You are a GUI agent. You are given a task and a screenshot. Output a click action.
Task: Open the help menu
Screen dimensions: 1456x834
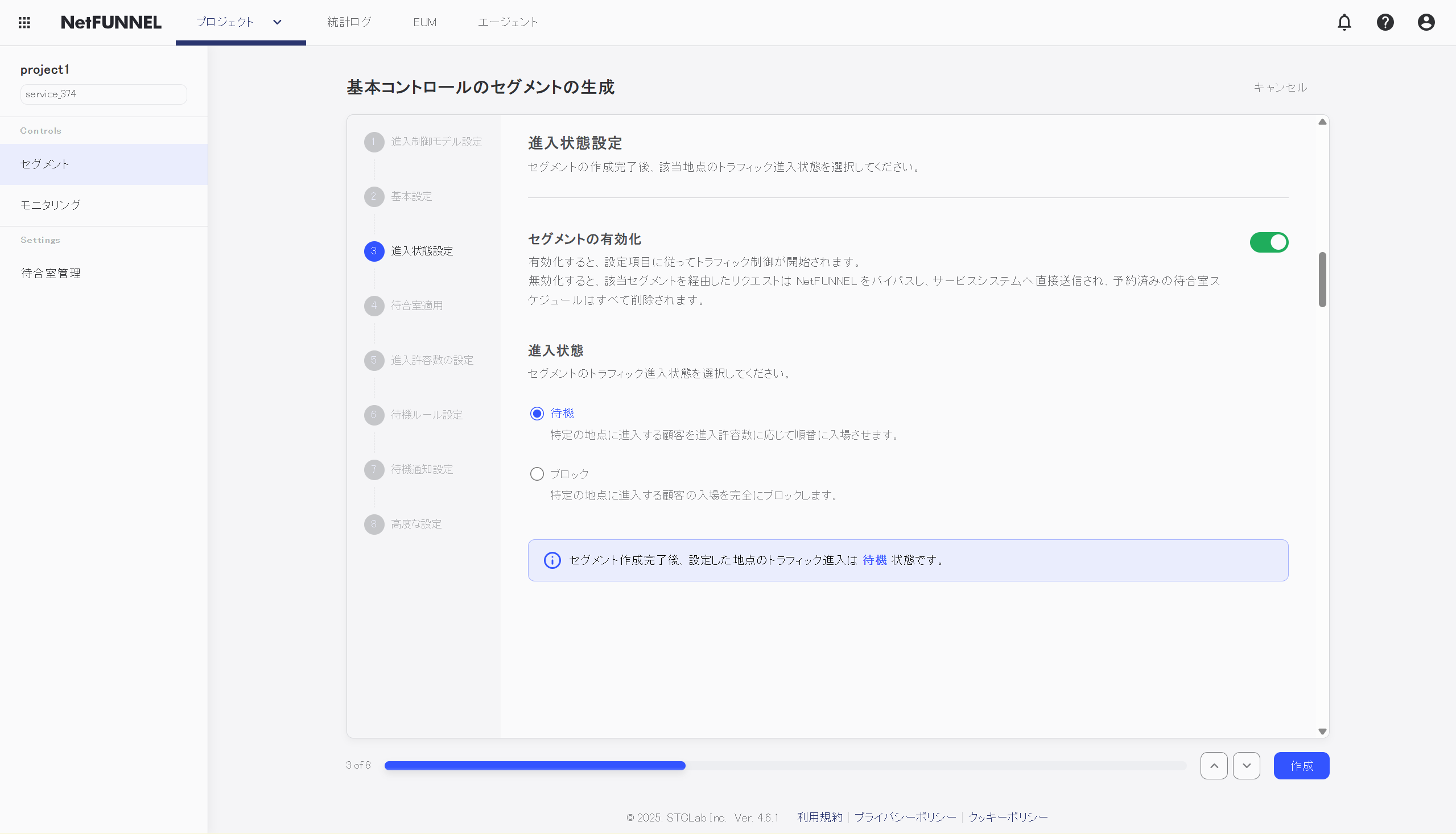[x=1385, y=22]
